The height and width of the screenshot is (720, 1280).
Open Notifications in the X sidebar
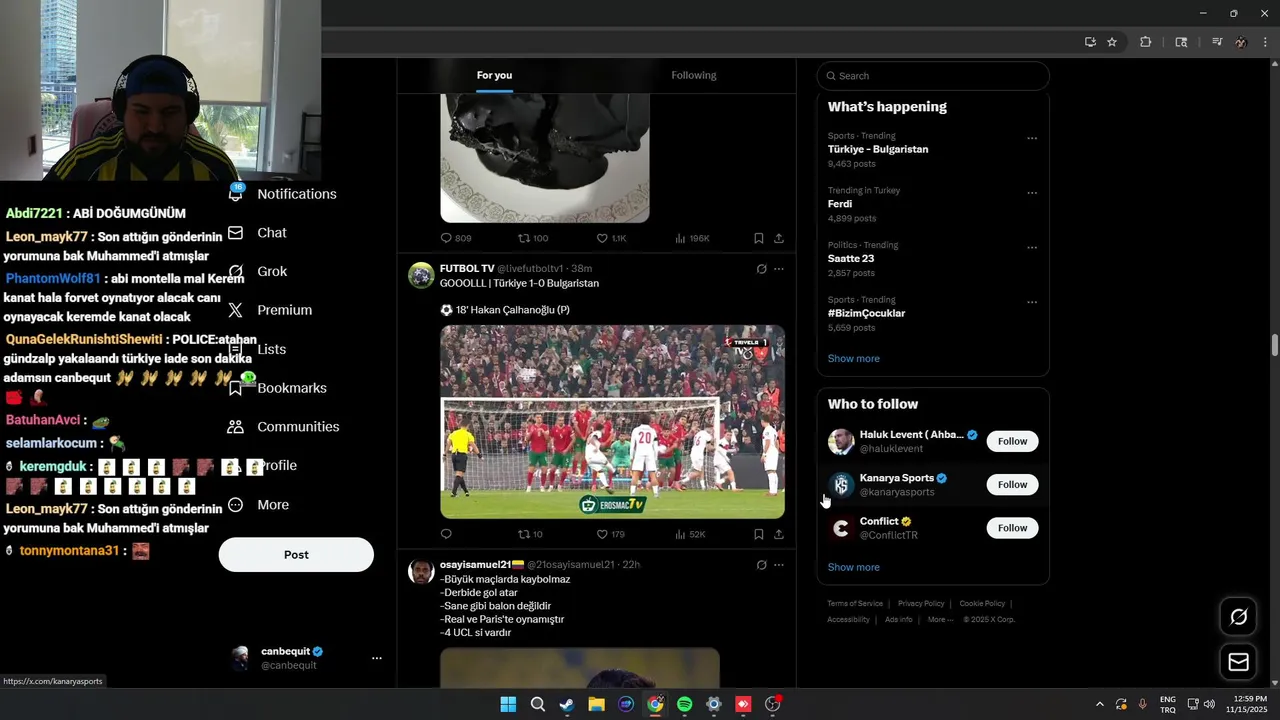(x=296, y=194)
